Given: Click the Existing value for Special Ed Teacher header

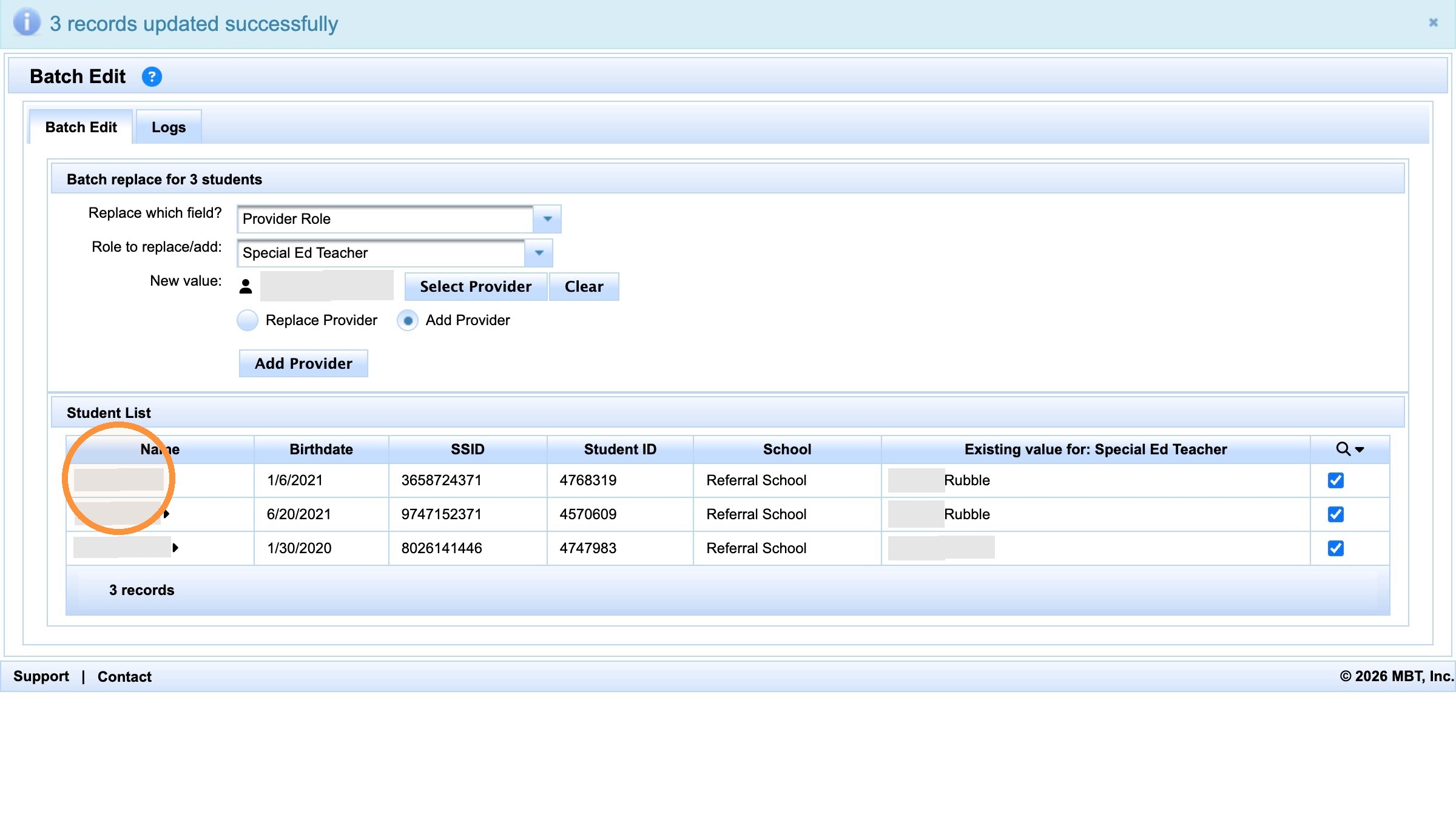Looking at the screenshot, I should 1096,449.
